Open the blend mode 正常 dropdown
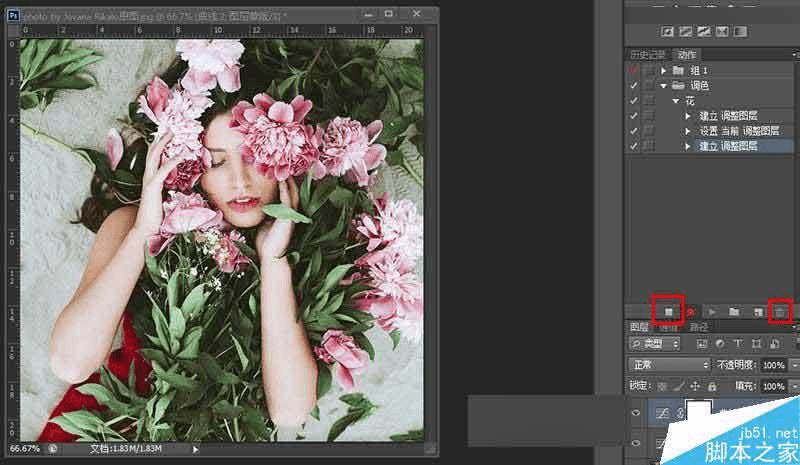The width and height of the screenshot is (800, 465). 670,365
